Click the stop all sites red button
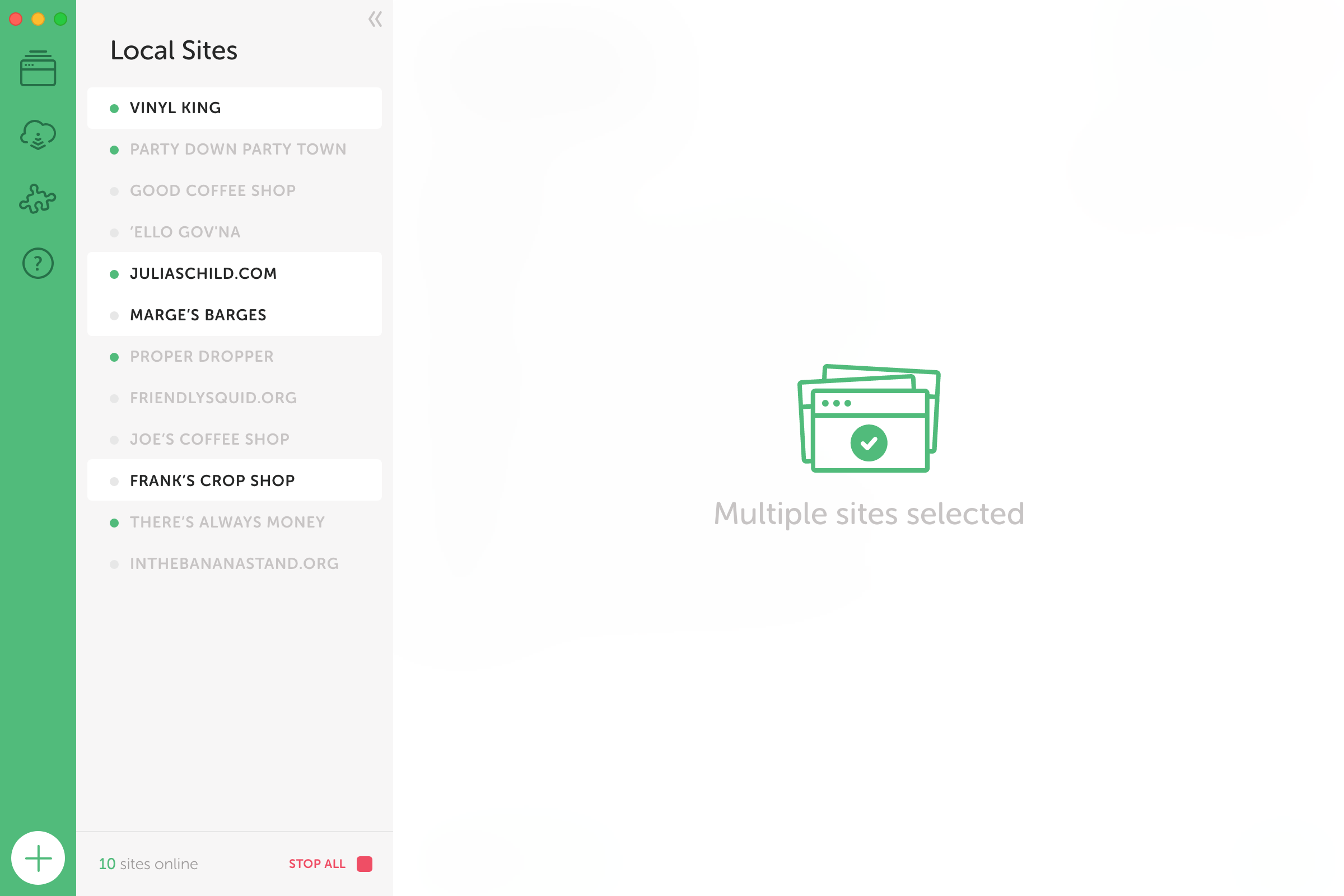 tap(364, 864)
